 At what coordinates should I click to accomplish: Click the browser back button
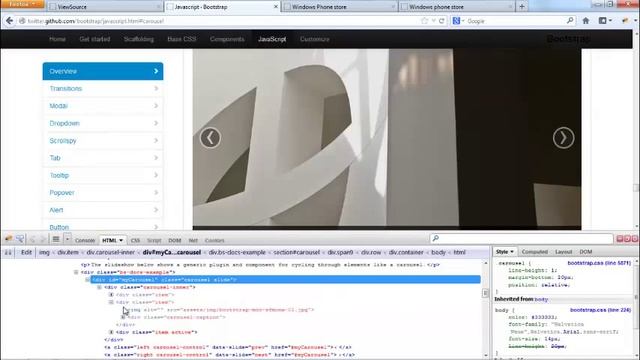(x=9, y=21)
